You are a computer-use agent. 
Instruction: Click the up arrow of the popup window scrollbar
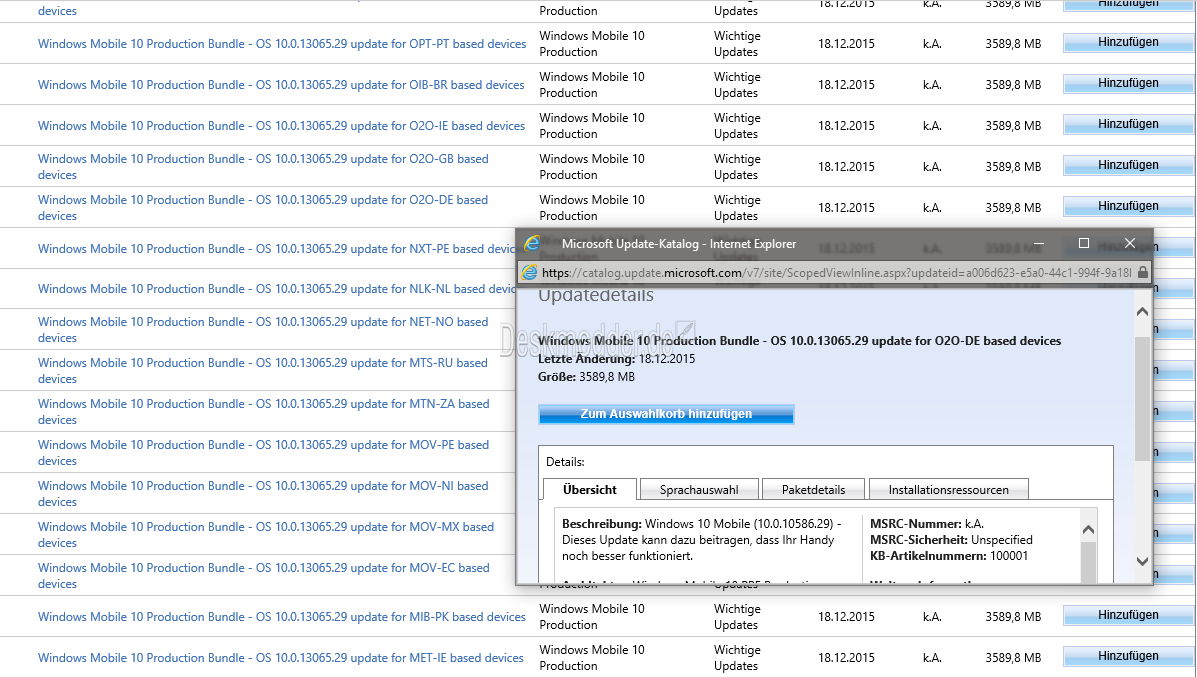(x=1142, y=311)
